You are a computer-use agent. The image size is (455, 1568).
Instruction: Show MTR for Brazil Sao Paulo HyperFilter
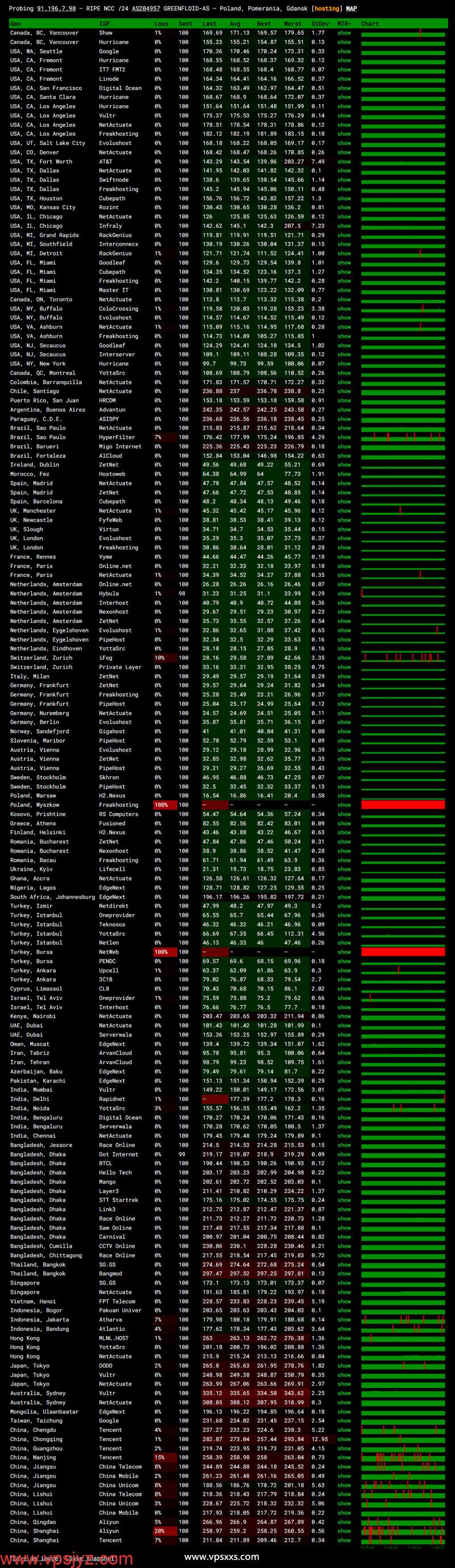tap(344, 437)
